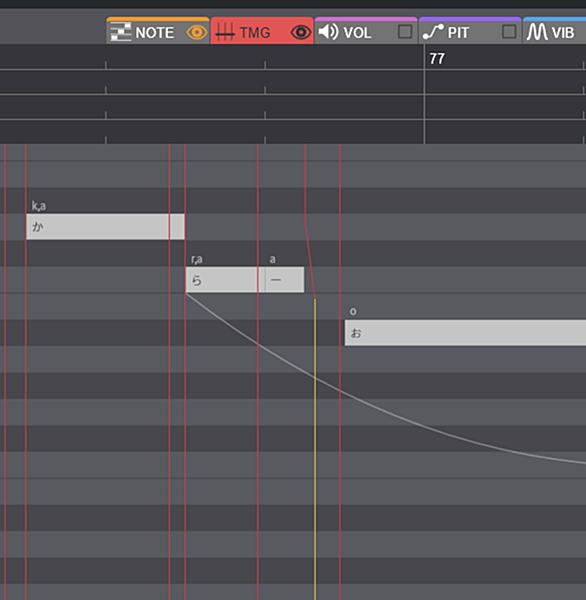
Task: Click the VIB wave icon
Action: click(537, 32)
